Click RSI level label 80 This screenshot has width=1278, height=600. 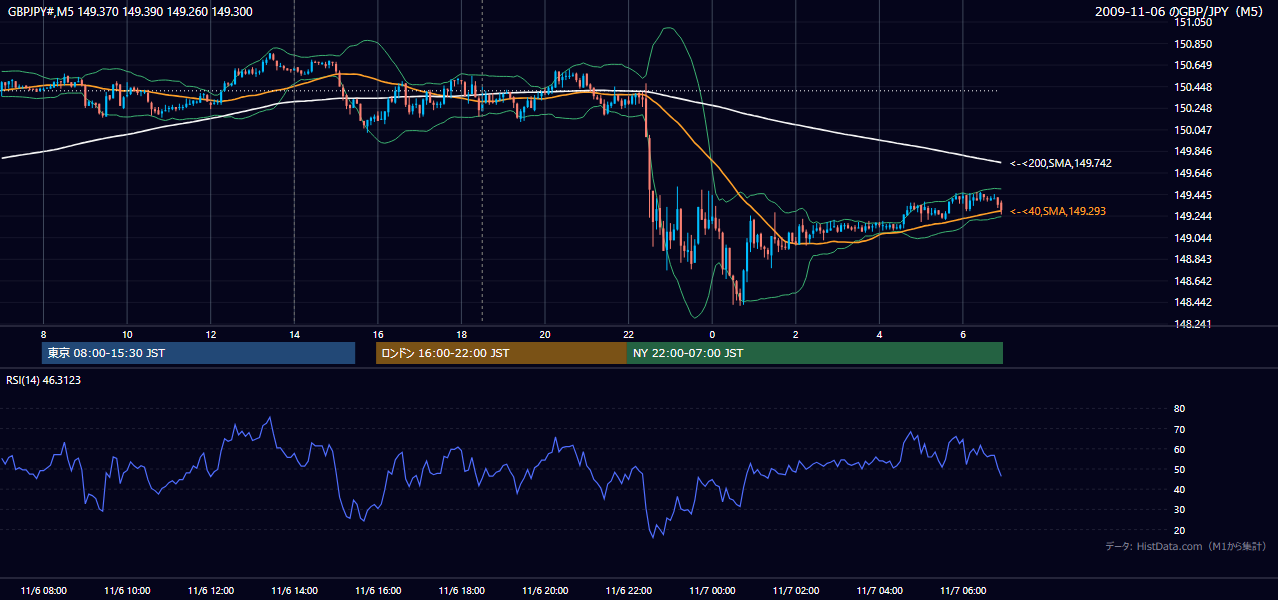tap(1179, 409)
